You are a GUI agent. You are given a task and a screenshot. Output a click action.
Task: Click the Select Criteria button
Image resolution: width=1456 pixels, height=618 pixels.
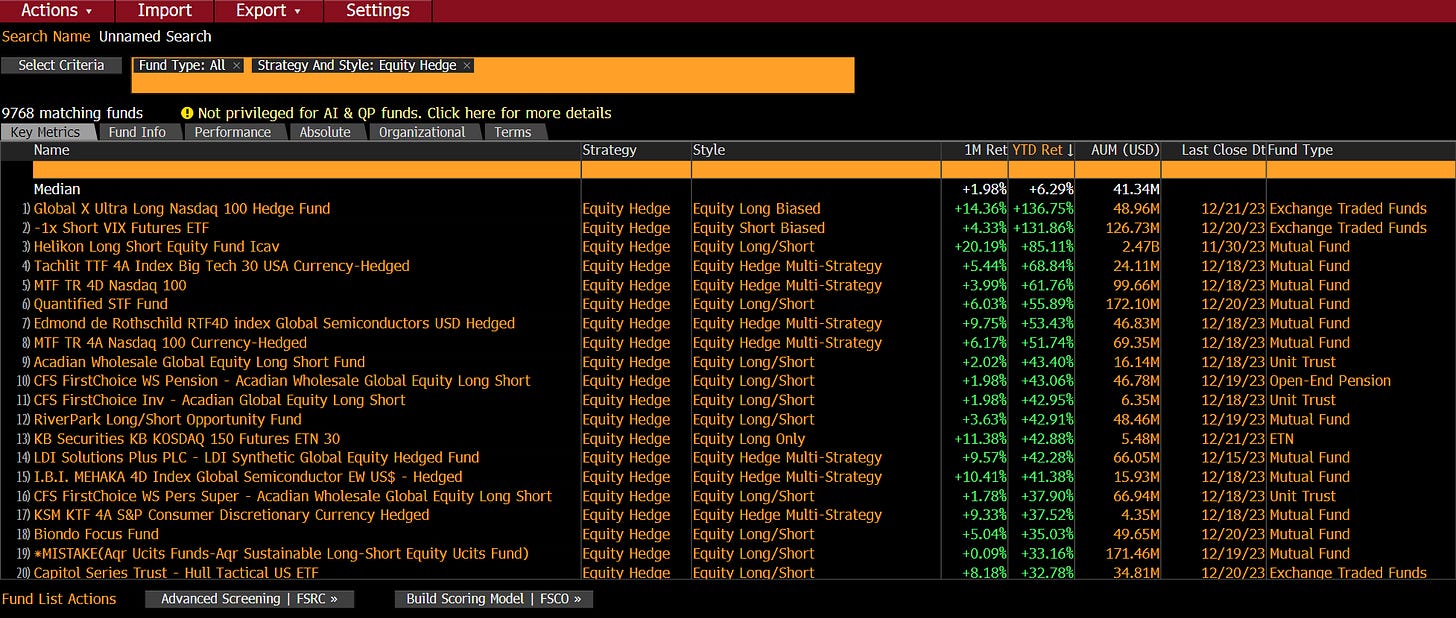(61, 65)
